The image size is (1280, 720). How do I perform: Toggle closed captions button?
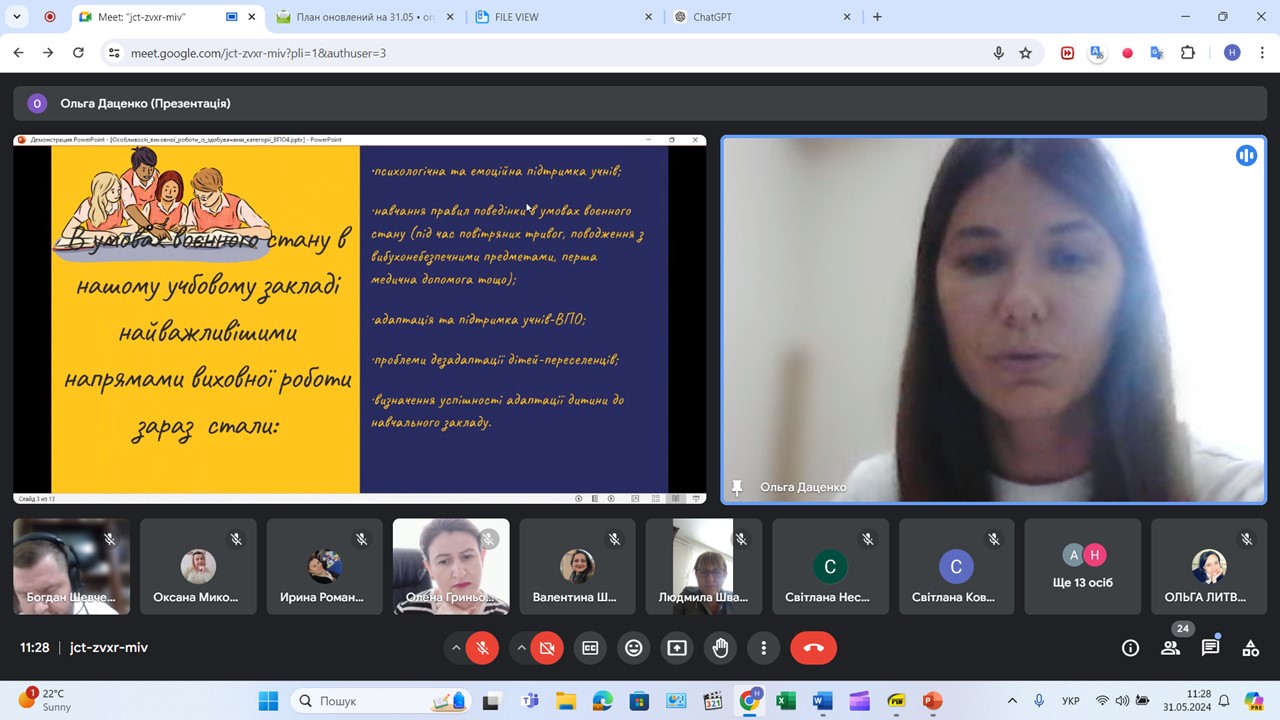tap(590, 648)
